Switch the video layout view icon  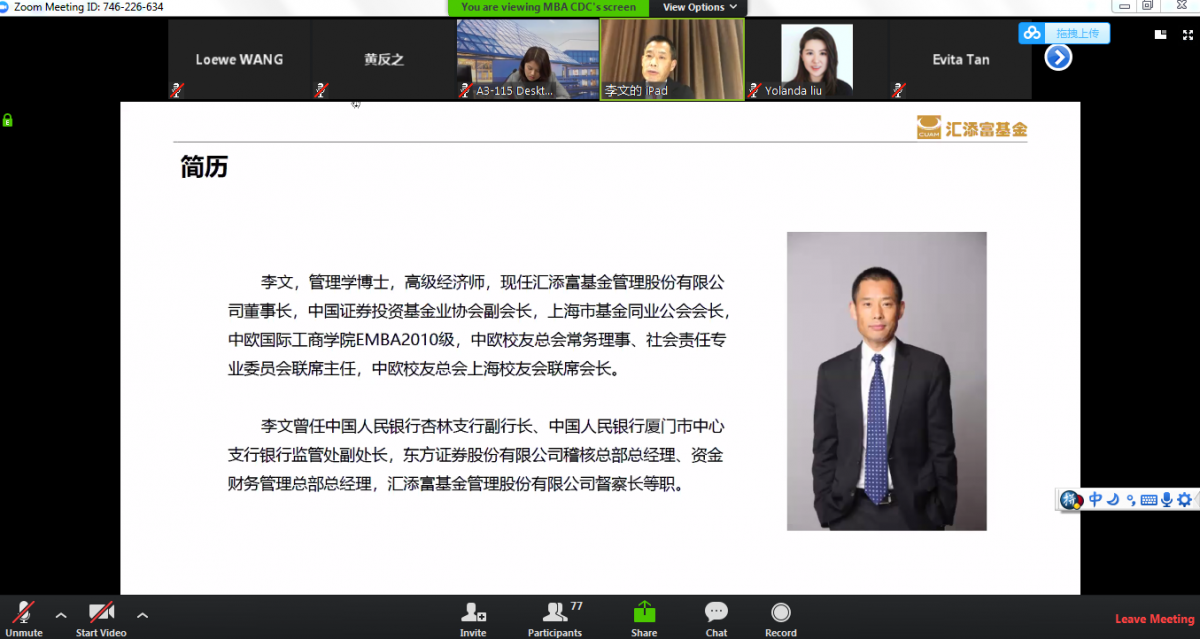tap(1160, 34)
